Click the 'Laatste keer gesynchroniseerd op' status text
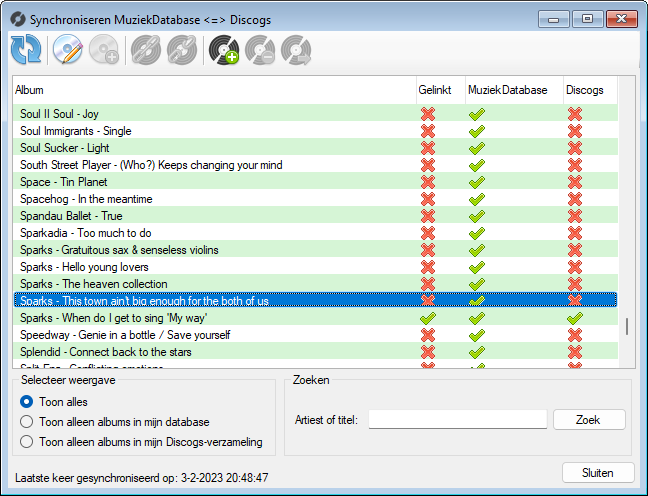 (142, 478)
